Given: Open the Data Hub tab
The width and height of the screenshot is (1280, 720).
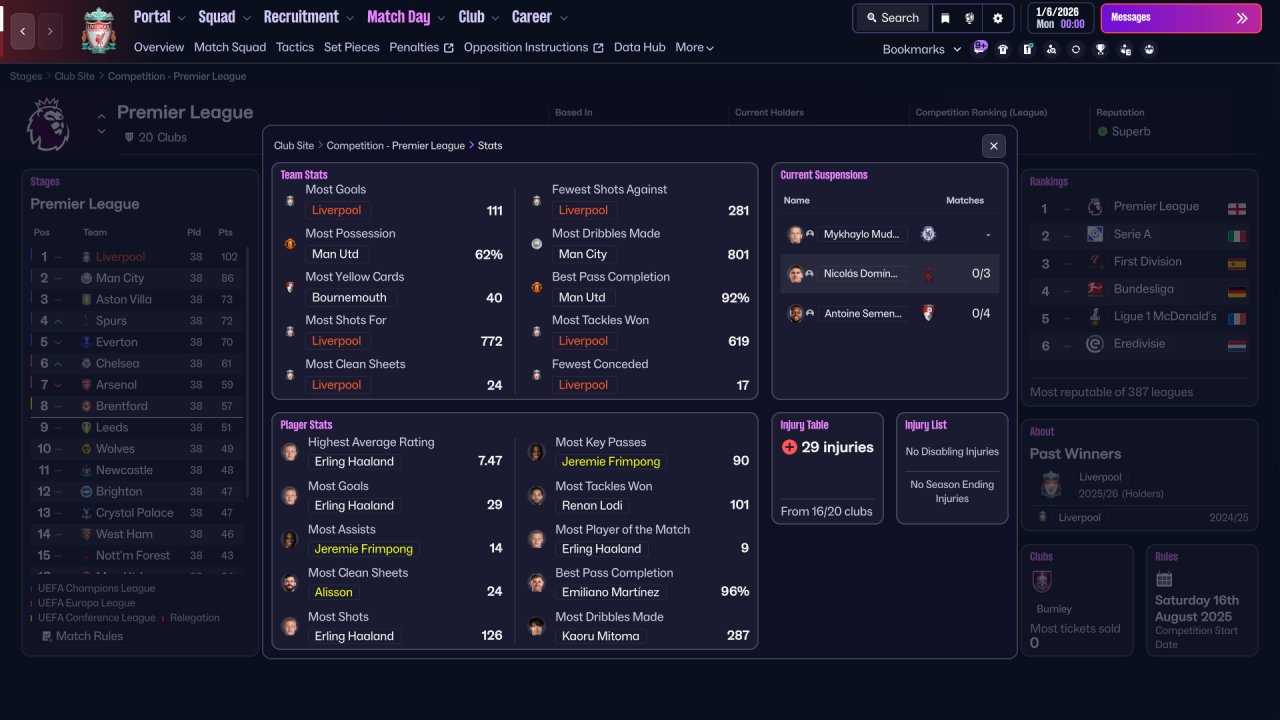Looking at the screenshot, I should click(640, 47).
